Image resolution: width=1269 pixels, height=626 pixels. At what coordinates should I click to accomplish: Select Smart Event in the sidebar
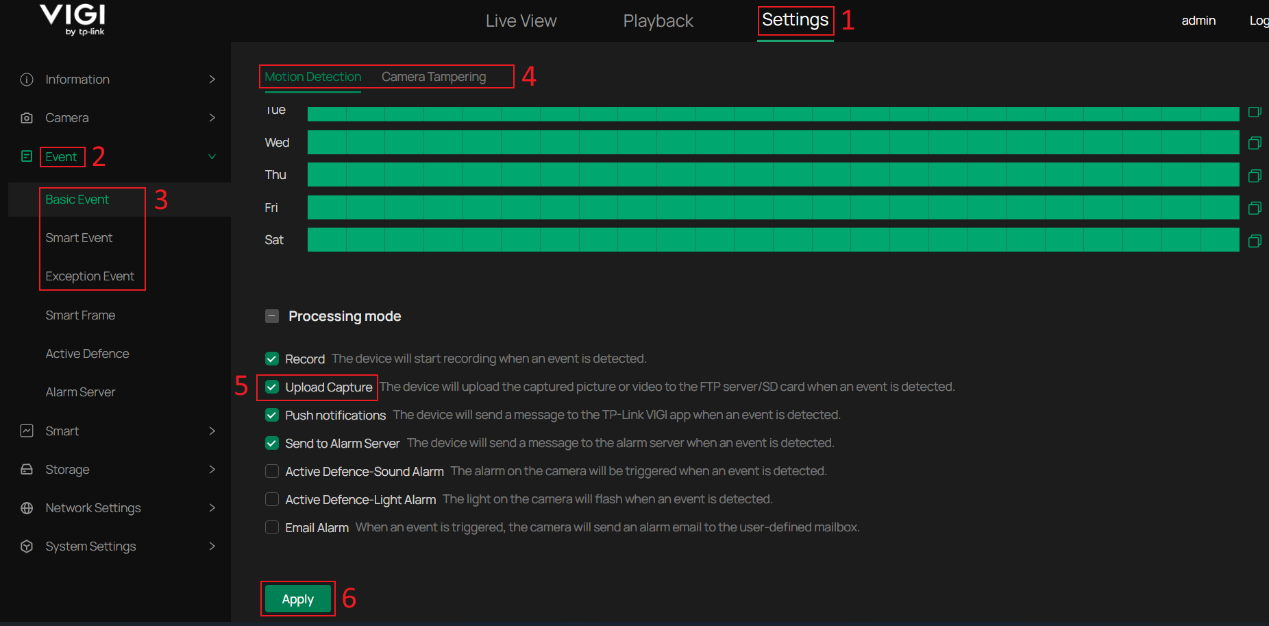pyautogui.click(x=79, y=237)
